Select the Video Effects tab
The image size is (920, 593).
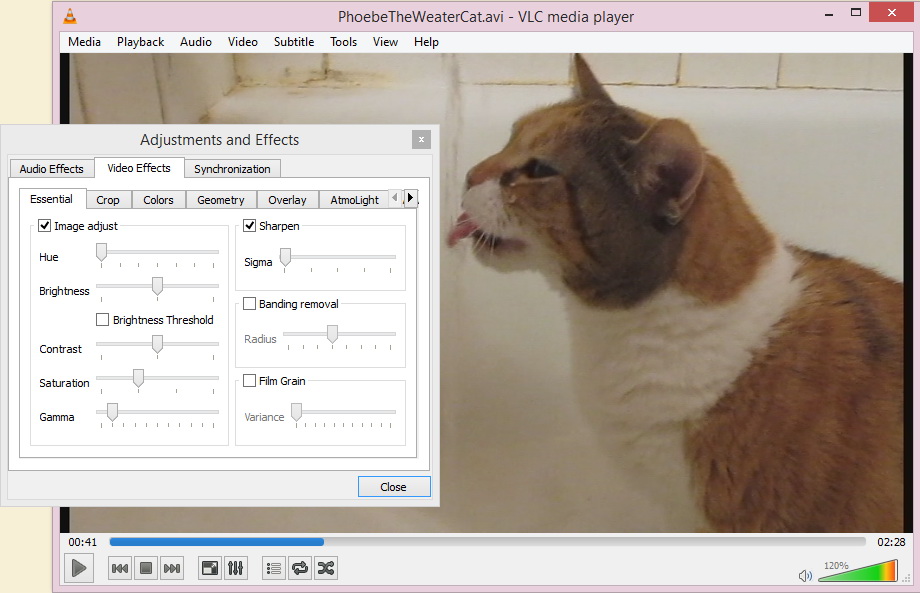139,168
